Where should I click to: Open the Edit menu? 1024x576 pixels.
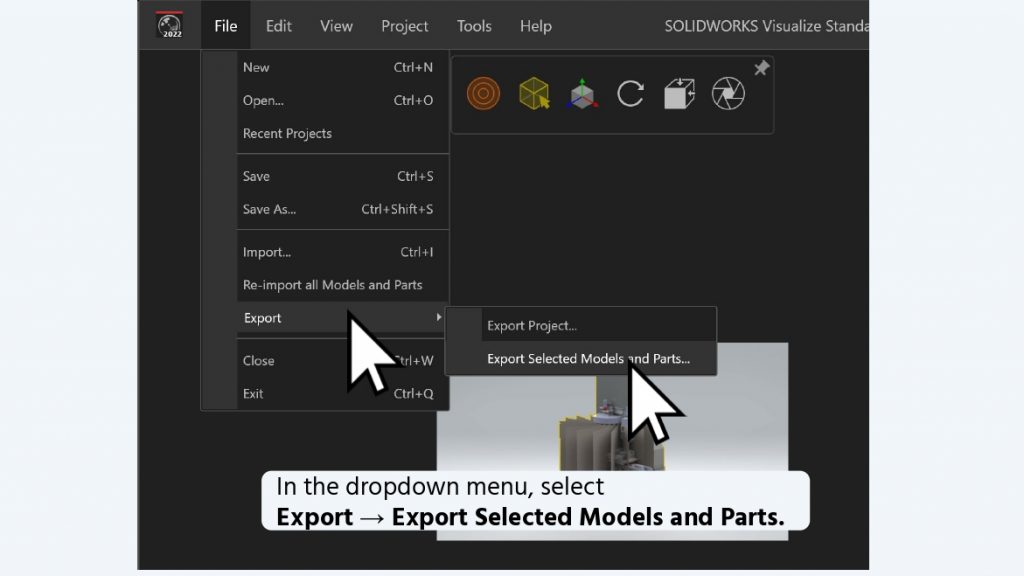(x=278, y=26)
